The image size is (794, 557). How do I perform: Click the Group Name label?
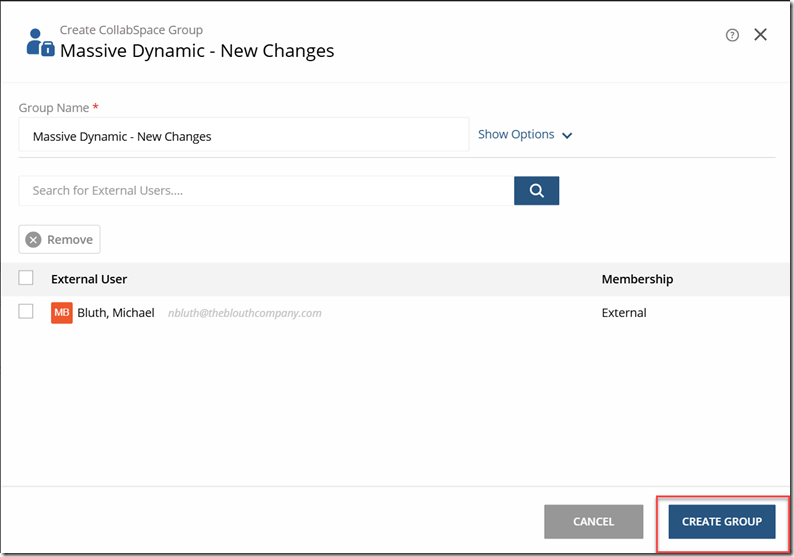tap(54, 108)
